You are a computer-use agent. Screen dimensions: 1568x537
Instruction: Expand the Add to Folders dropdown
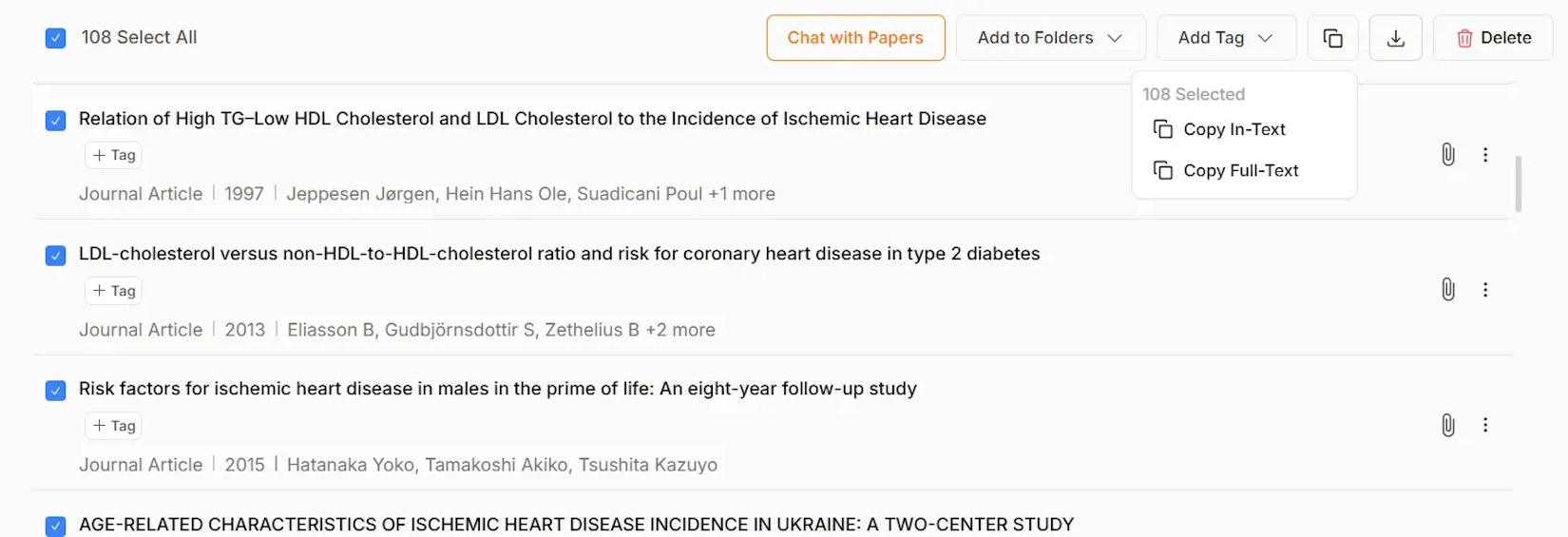(x=1050, y=38)
